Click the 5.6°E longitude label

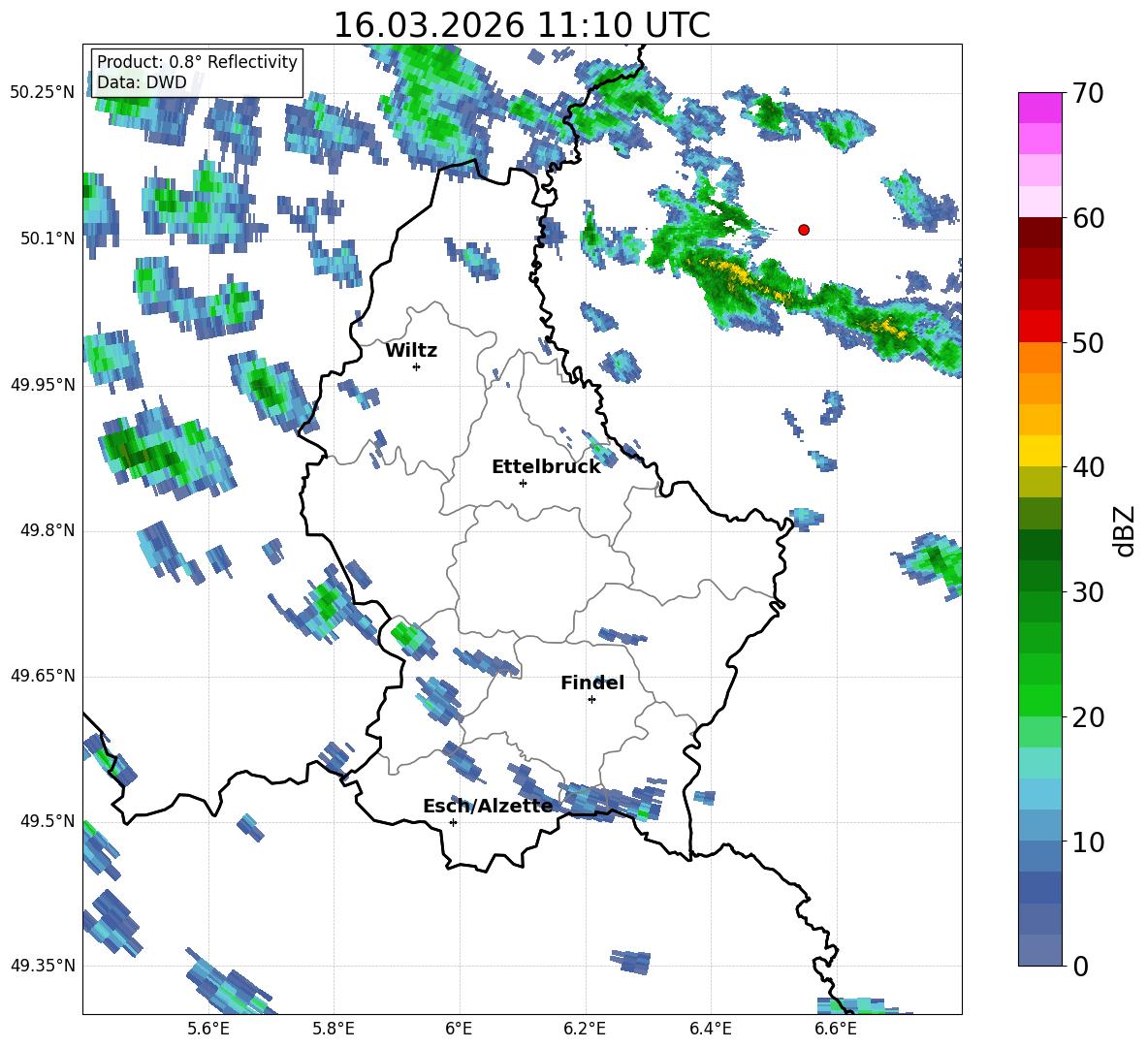(207, 1029)
